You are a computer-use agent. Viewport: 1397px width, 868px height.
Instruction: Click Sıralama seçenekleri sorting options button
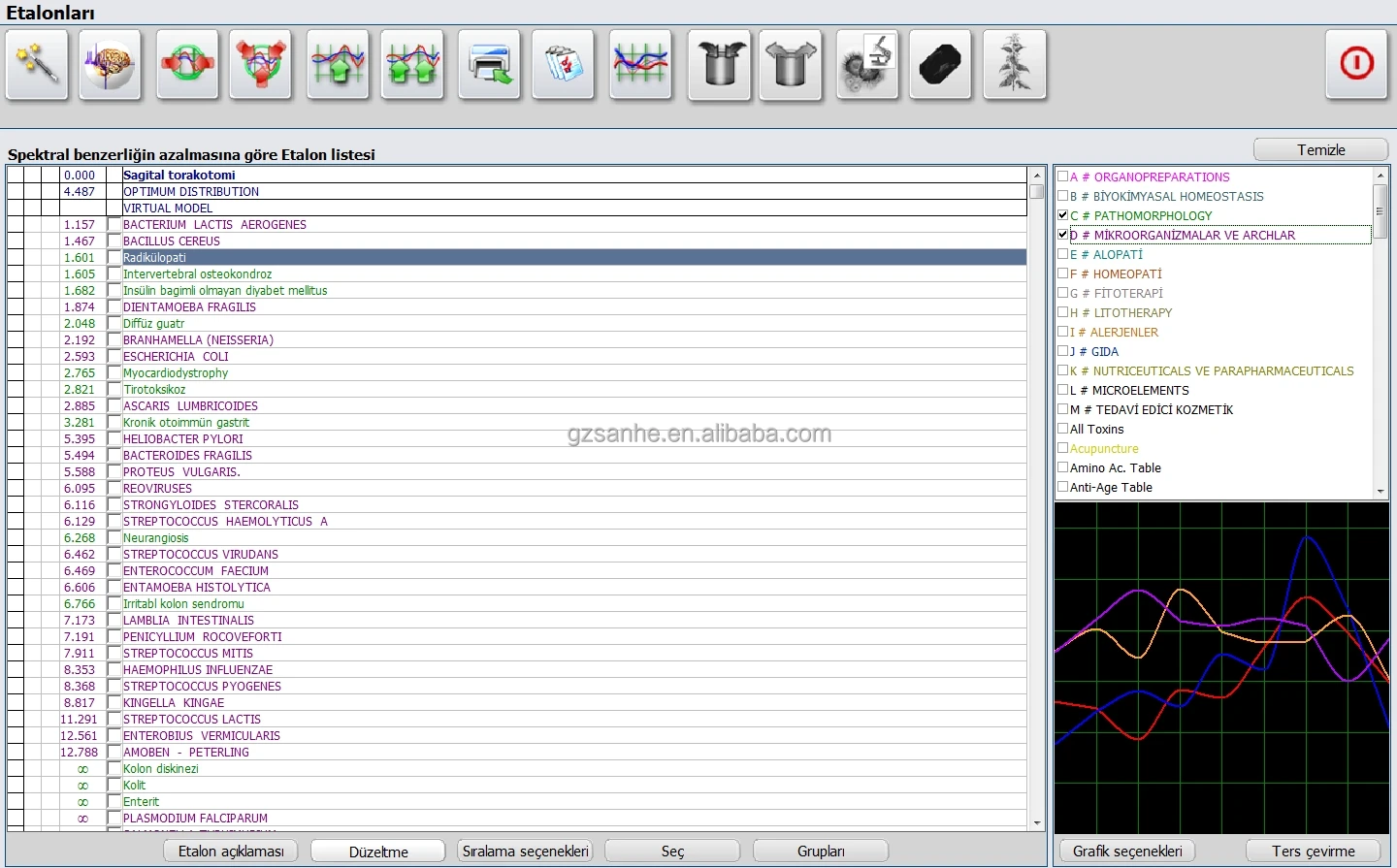525,851
